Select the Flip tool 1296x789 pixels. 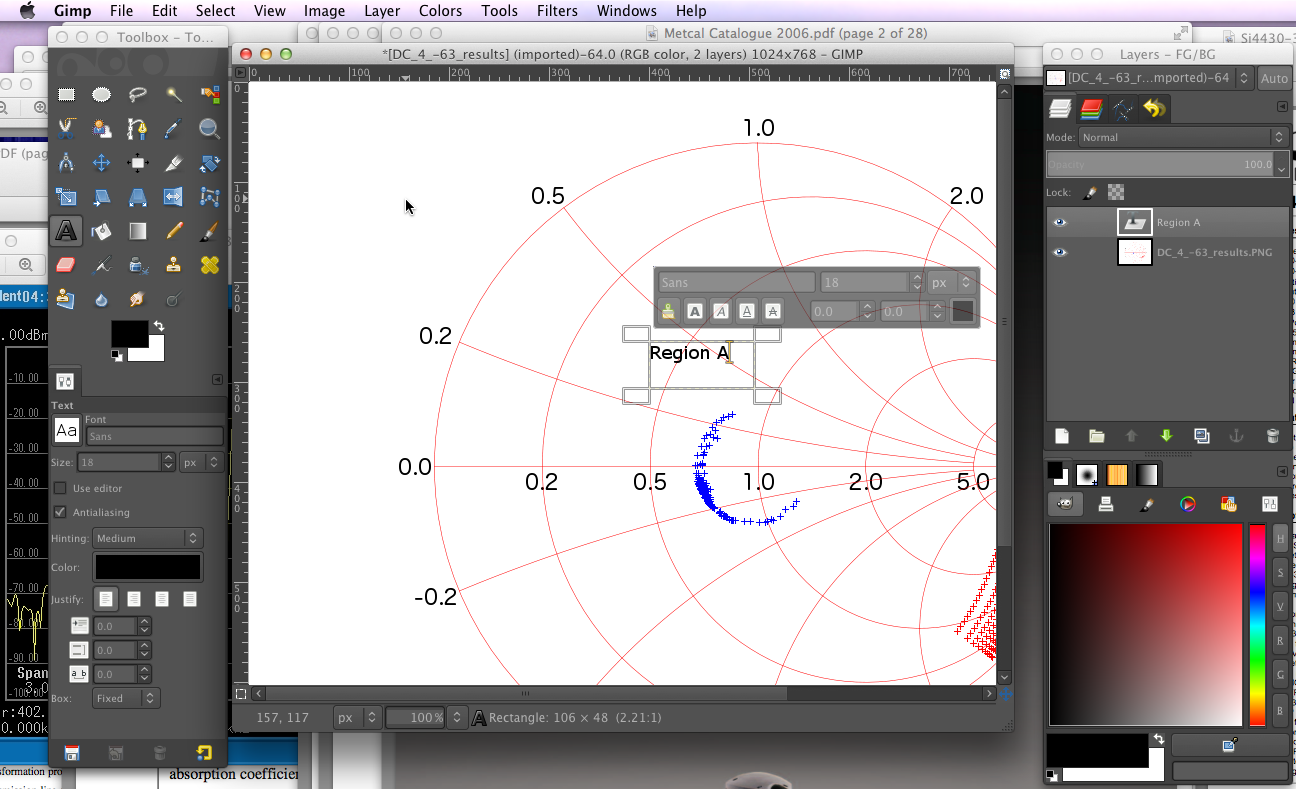coord(174,197)
